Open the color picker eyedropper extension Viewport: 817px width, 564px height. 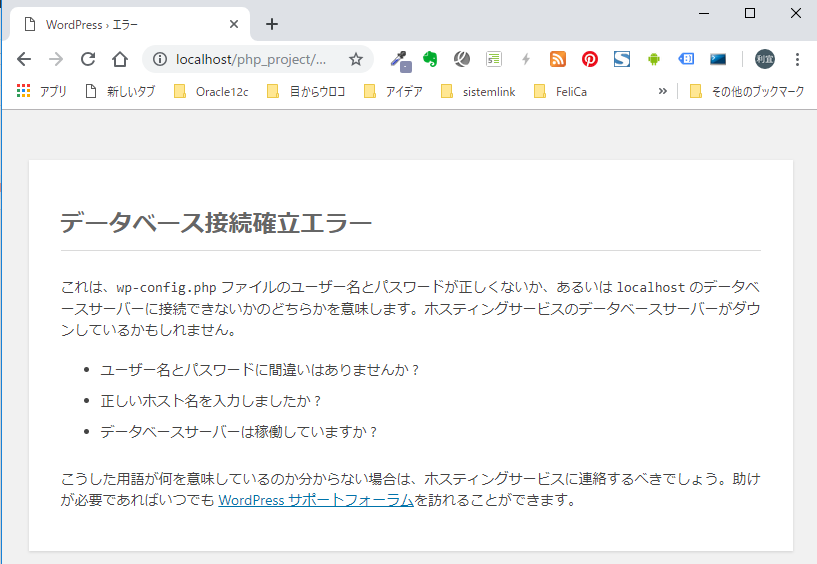401,60
